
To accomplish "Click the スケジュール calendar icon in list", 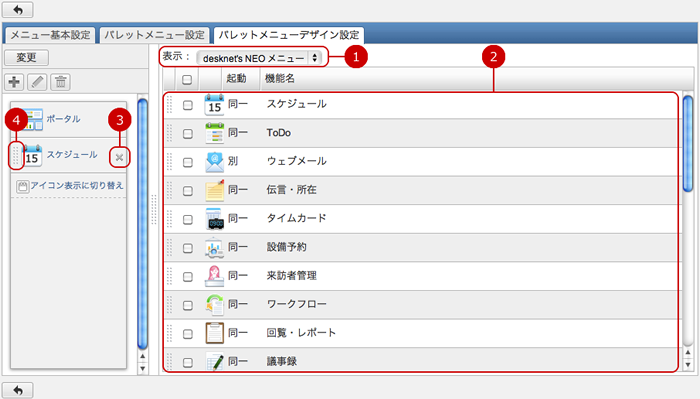I will 214,104.
